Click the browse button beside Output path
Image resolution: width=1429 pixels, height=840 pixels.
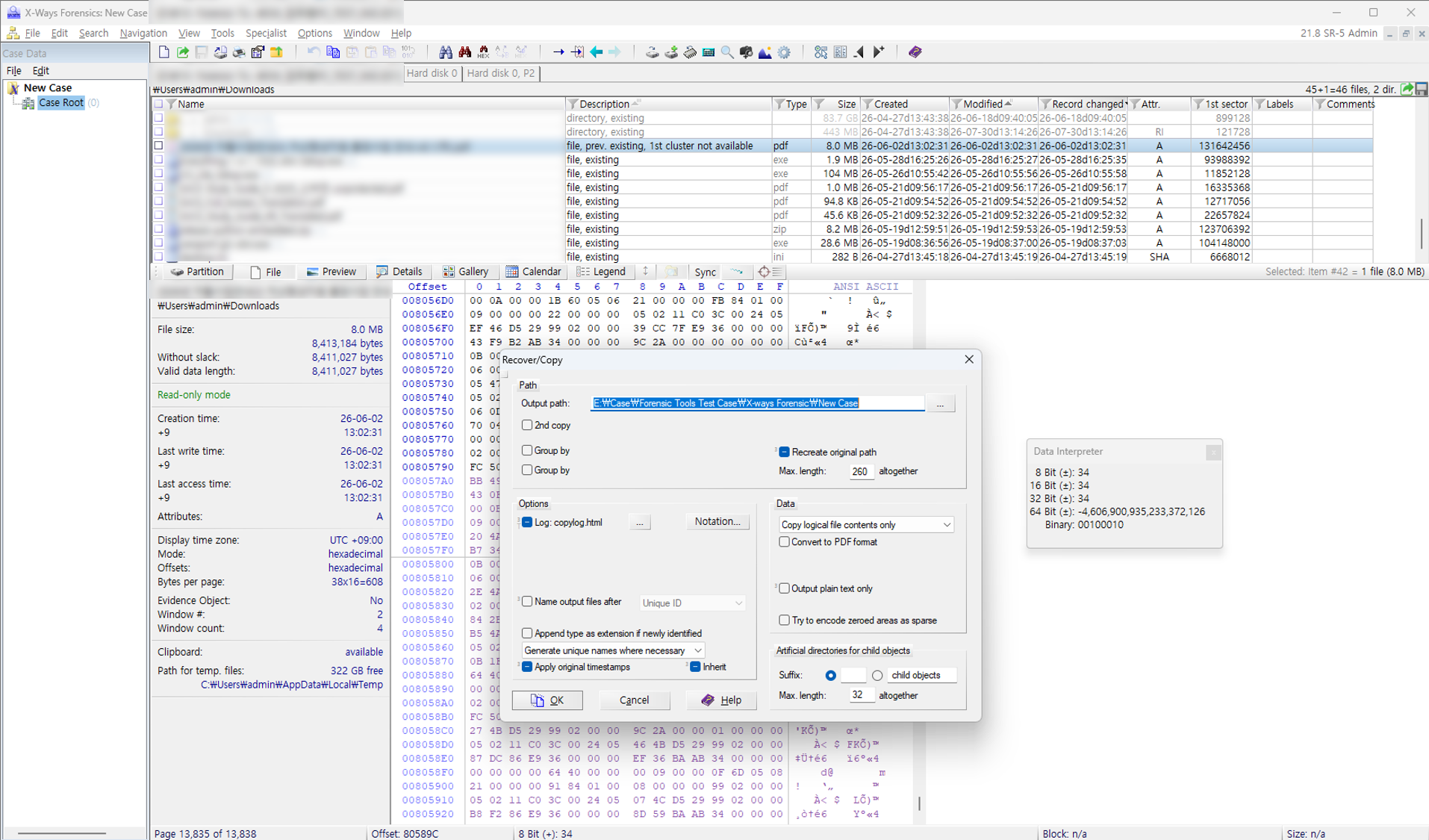click(940, 403)
